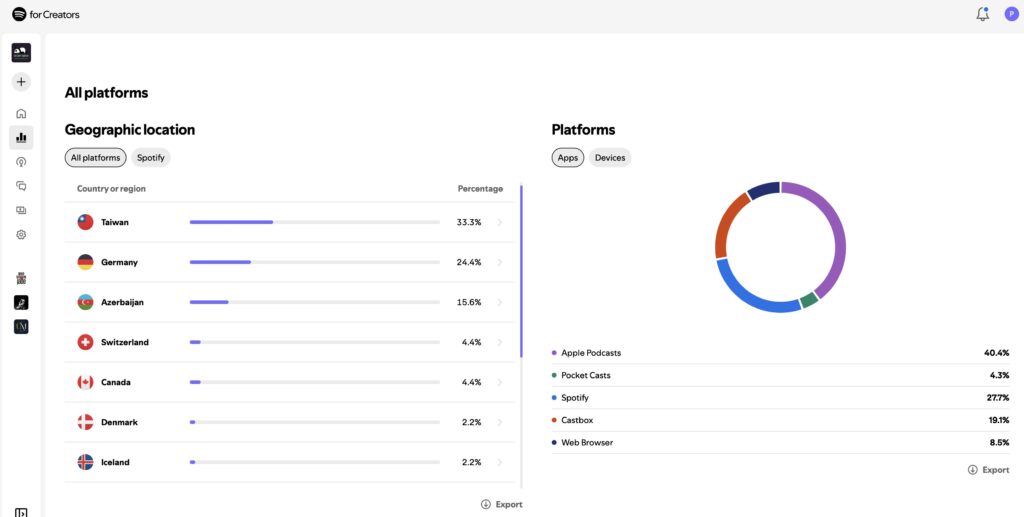Image resolution: width=1024 pixels, height=517 pixels.
Task: Click the scrollbar of the country list
Action: click(x=521, y=272)
